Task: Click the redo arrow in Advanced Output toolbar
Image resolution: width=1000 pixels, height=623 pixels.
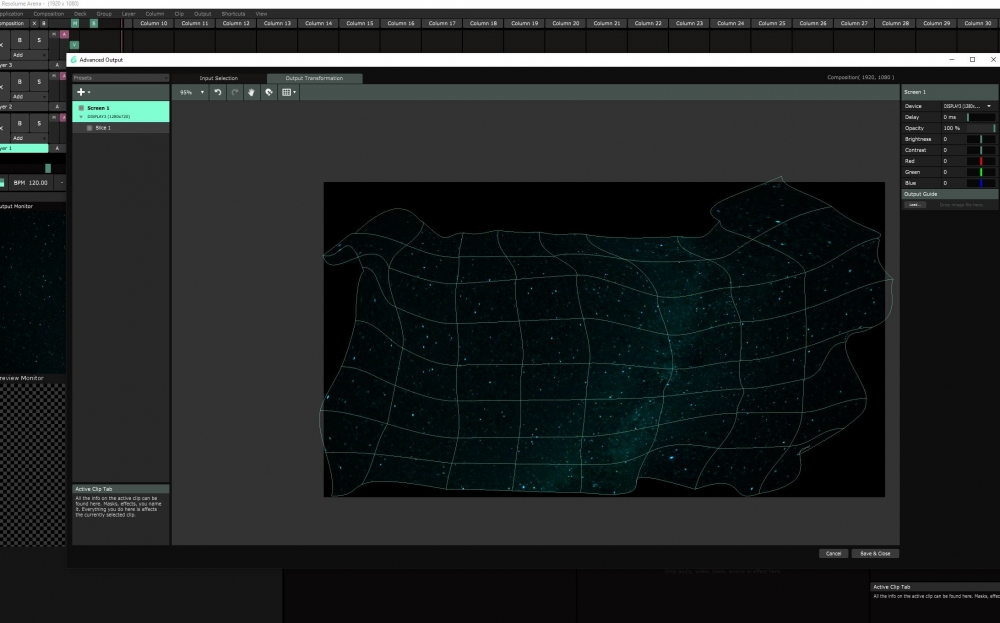Action: [x=235, y=92]
